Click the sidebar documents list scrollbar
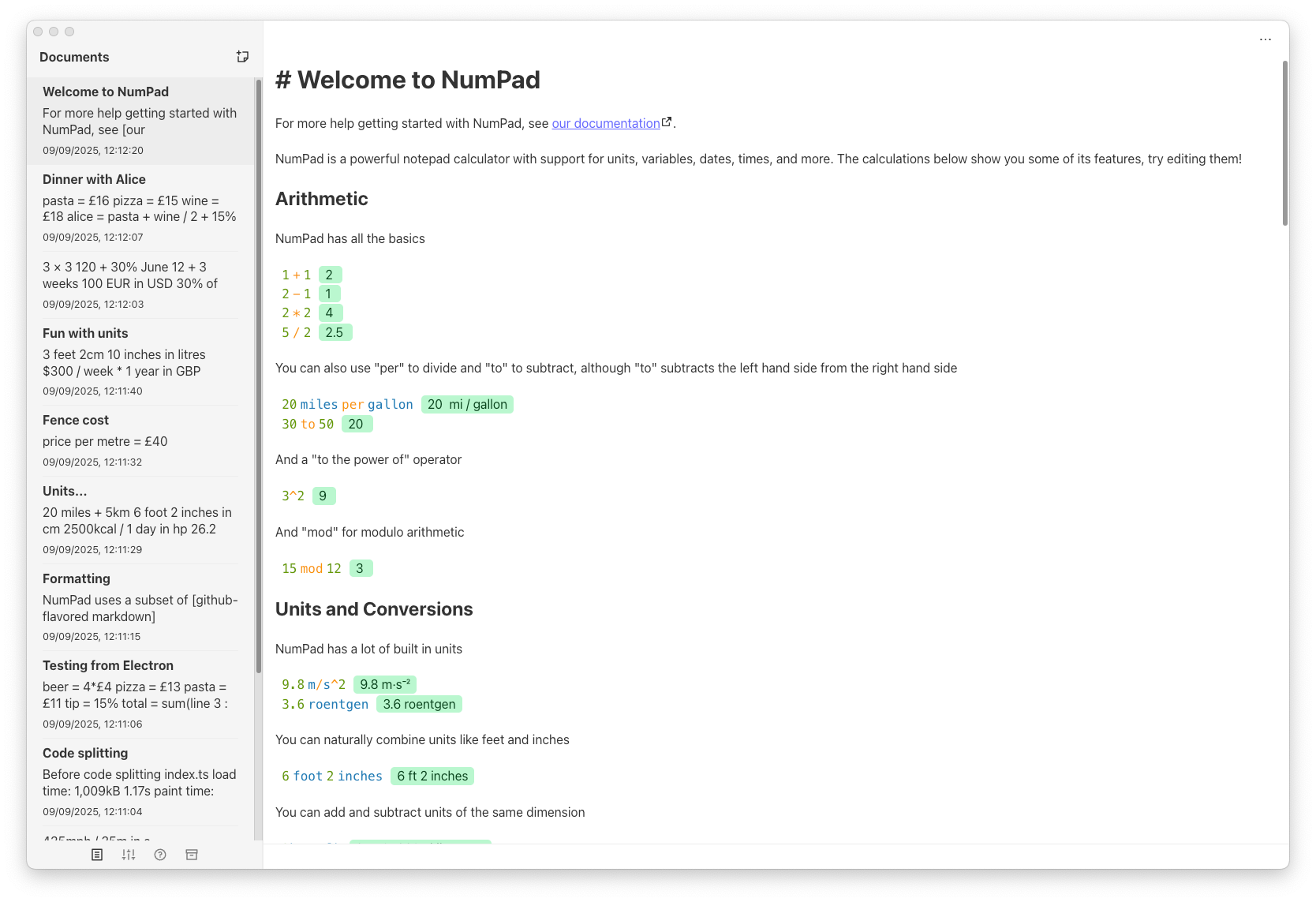 [258, 376]
